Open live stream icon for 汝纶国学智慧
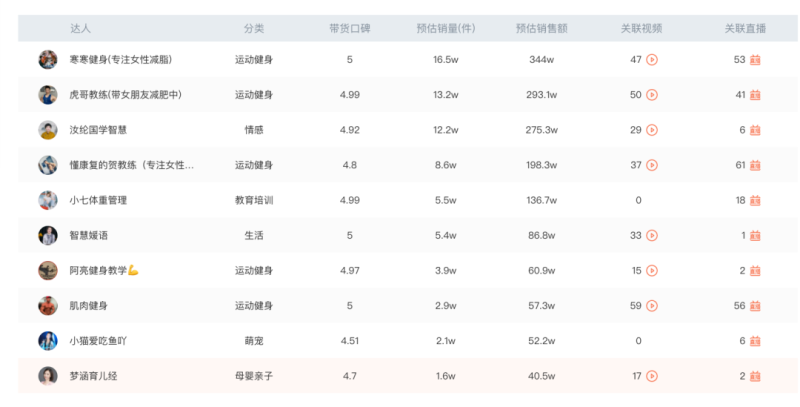The width and height of the screenshot is (800, 407). 755,130
